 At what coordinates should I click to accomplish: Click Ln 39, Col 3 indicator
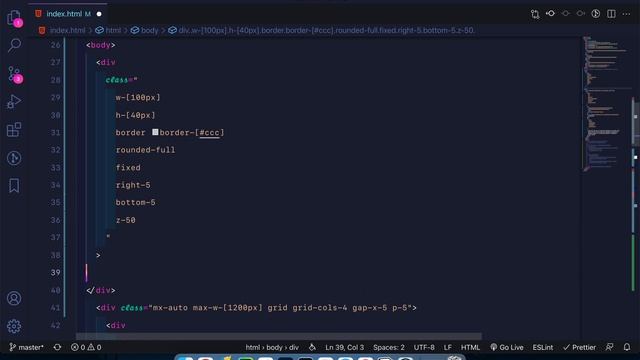[x=344, y=347]
